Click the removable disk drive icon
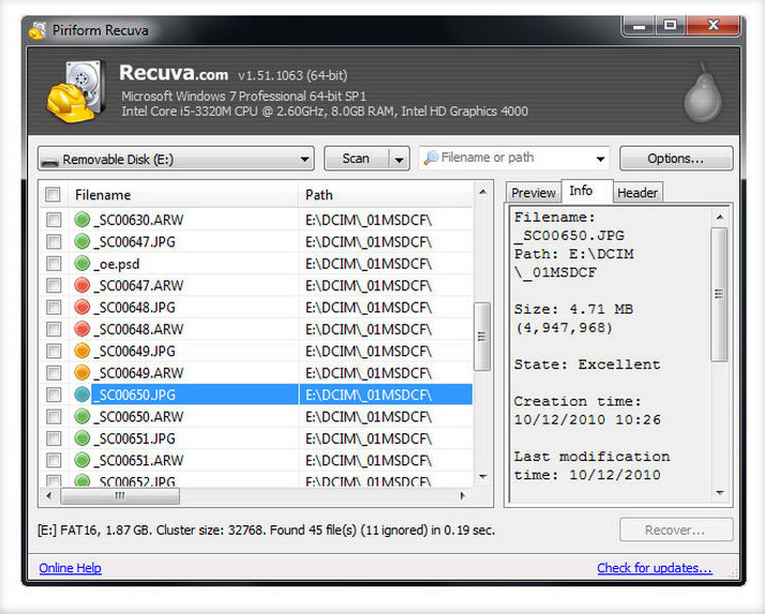The image size is (765, 616). tap(50, 160)
